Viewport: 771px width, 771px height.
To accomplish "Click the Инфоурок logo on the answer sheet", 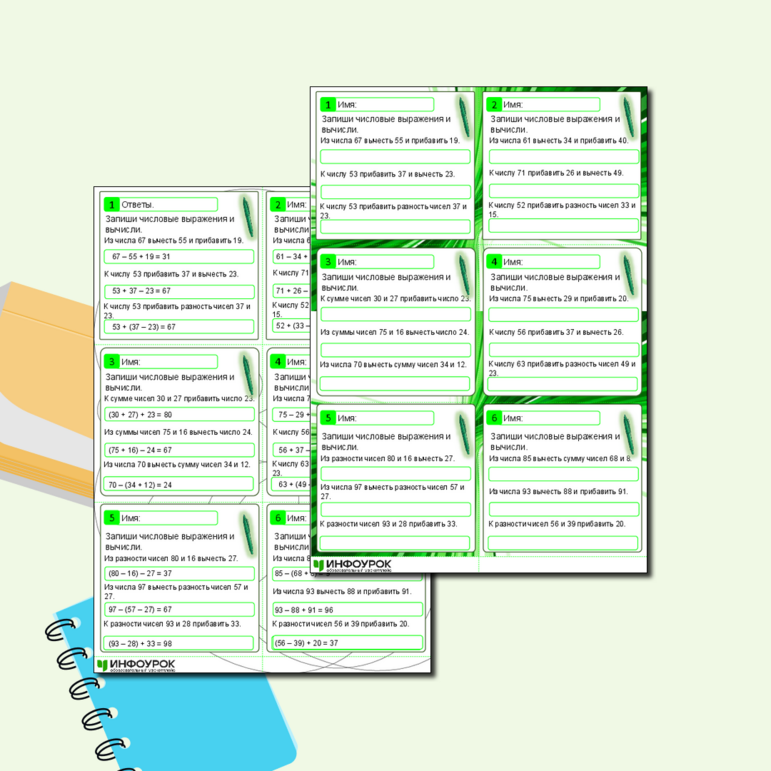I will [137, 664].
